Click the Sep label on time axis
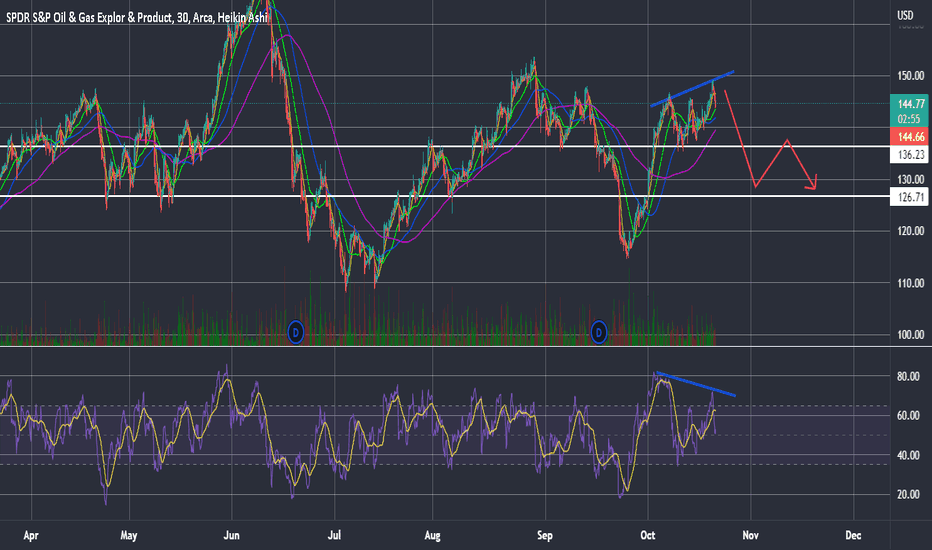The height and width of the screenshot is (550, 932). pyautogui.click(x=545, y=536)
